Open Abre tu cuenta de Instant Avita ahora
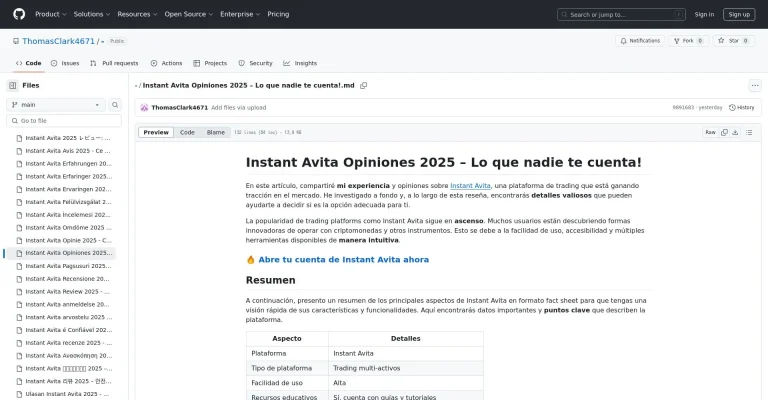This screenshot has height=400, width=768. [343, 259]
